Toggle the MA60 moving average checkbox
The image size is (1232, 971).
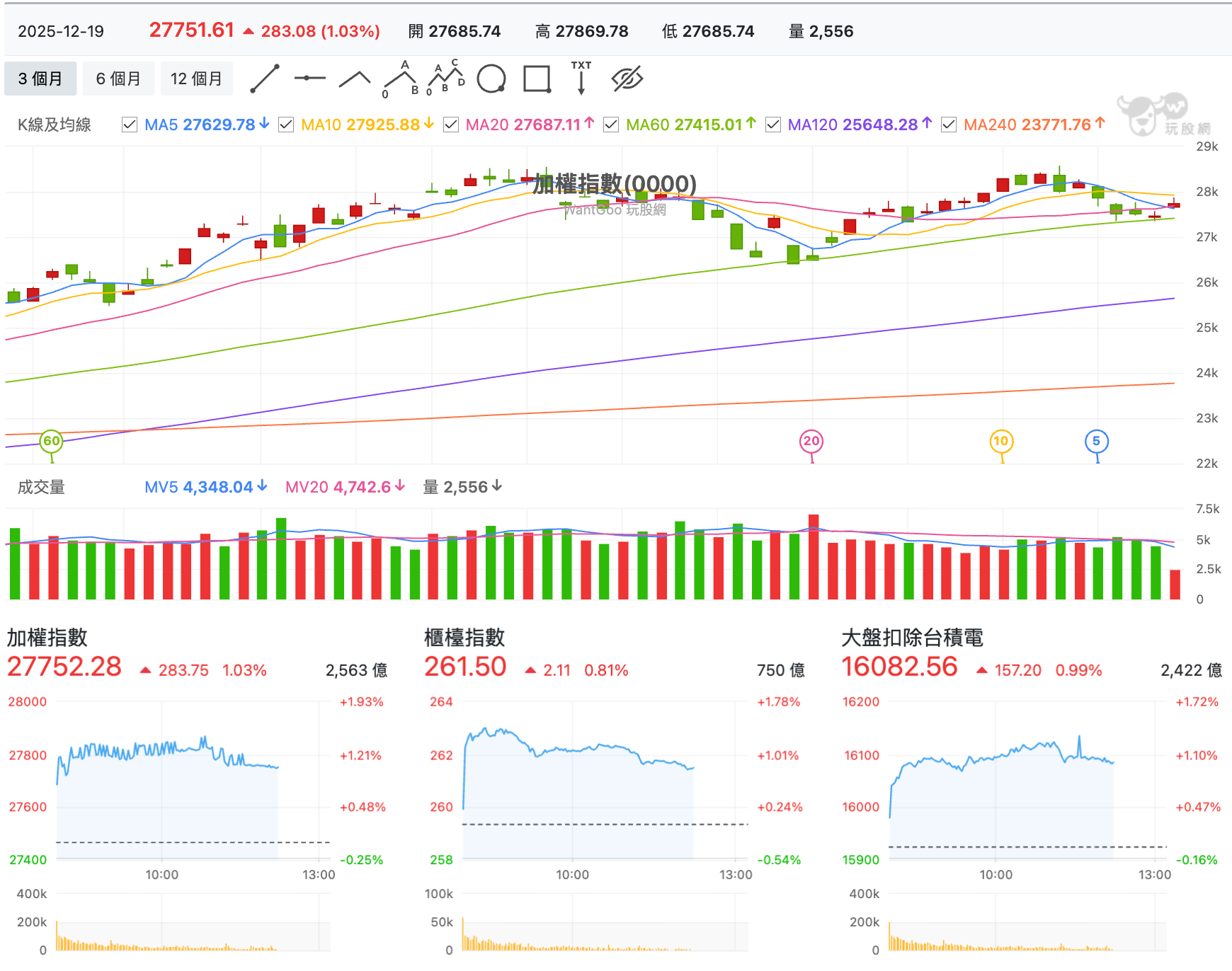[x=611, y=125]
